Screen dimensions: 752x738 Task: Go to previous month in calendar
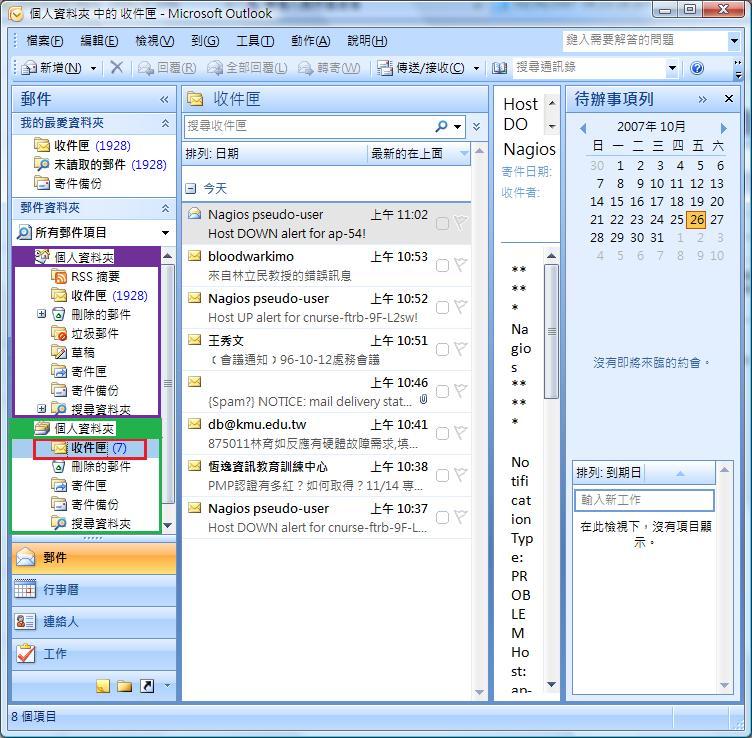pos(583,128)
